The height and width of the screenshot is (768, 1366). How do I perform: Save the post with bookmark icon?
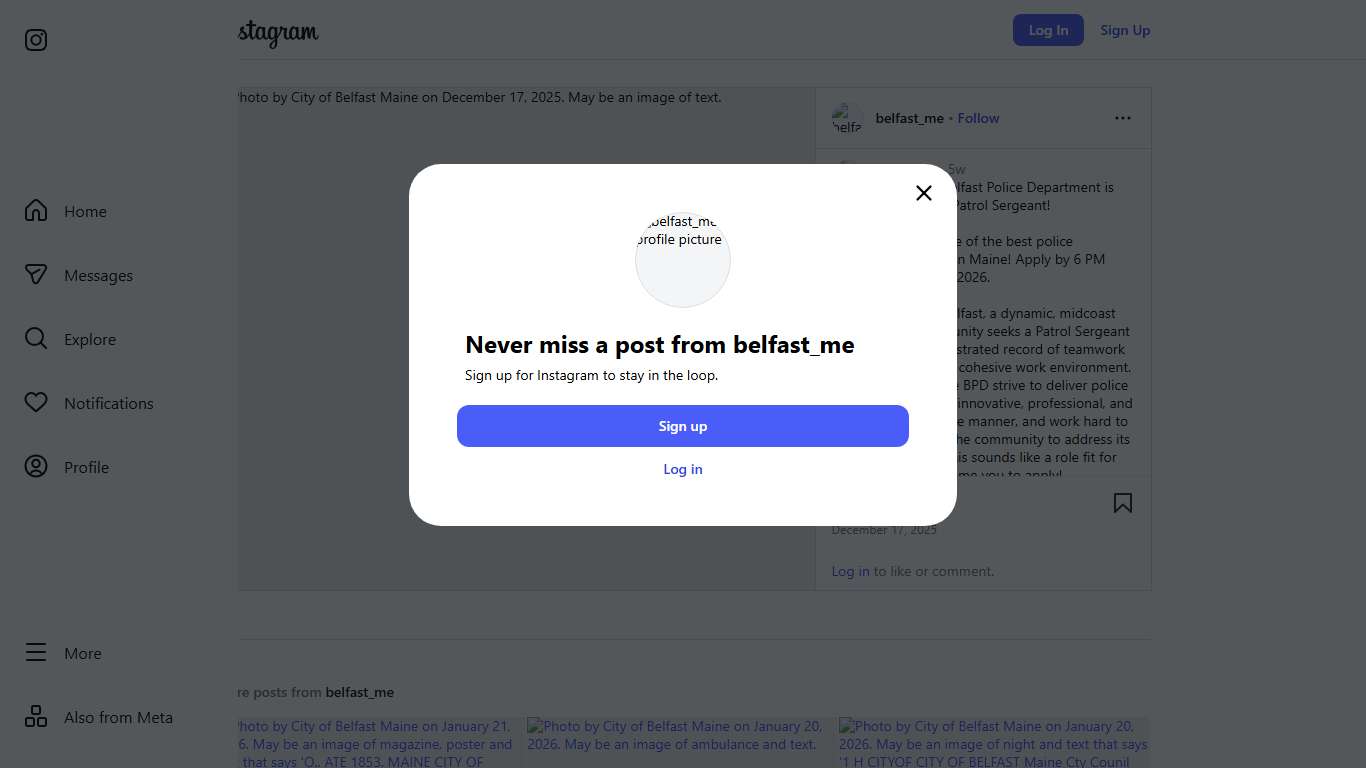1123,503
